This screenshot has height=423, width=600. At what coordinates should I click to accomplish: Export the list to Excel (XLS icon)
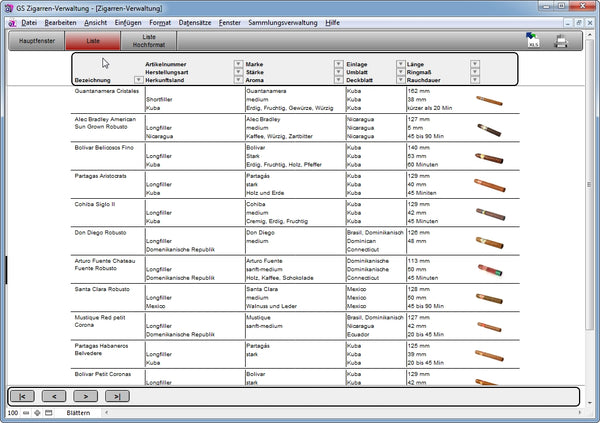[x=533, y=40]
